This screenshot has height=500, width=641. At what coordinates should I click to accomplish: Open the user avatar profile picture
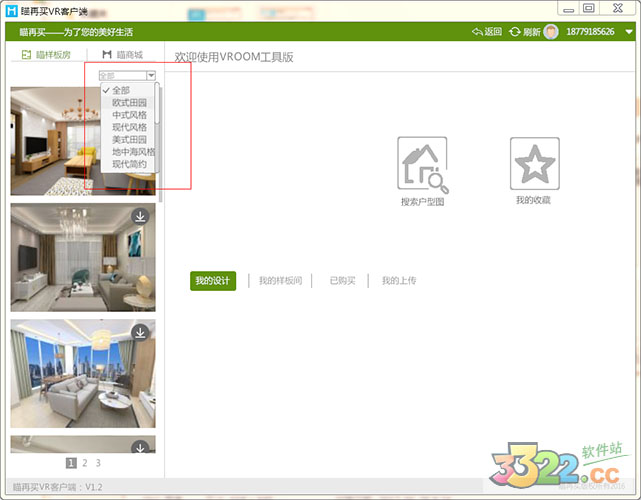click(551, 31)
